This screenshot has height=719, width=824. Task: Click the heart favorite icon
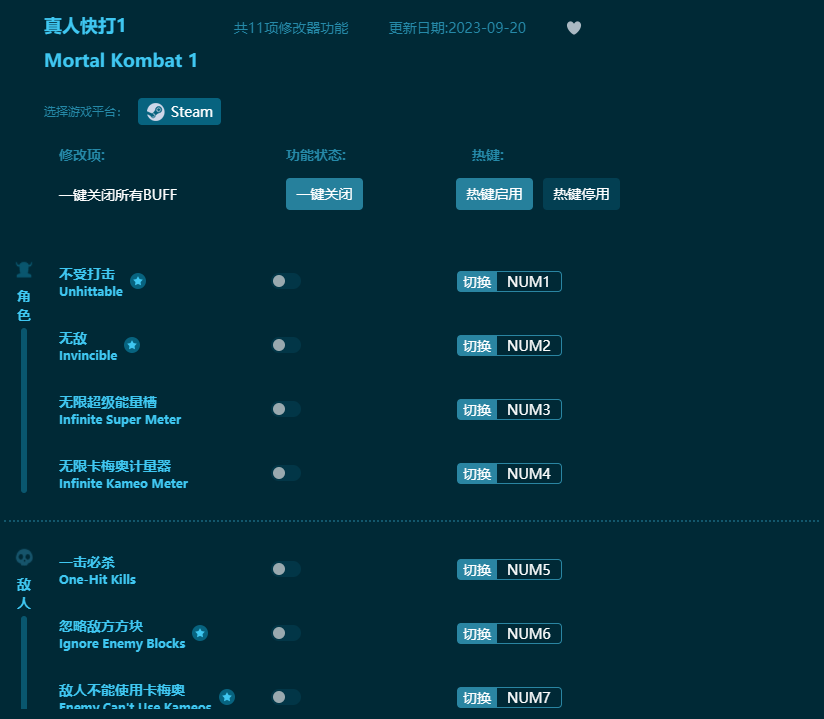tap(574, 28)
